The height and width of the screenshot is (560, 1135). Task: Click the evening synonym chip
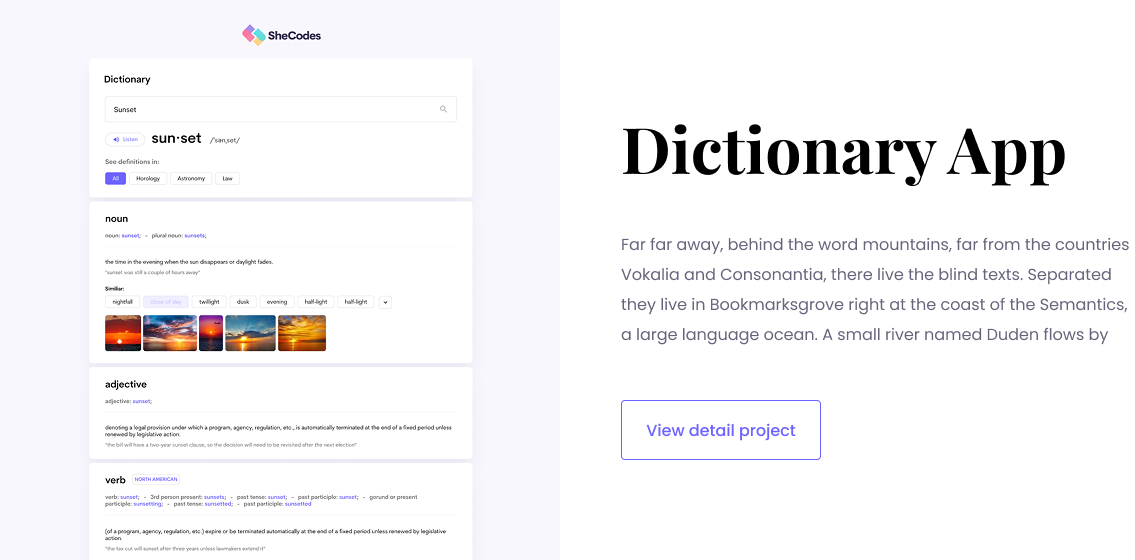277,302
